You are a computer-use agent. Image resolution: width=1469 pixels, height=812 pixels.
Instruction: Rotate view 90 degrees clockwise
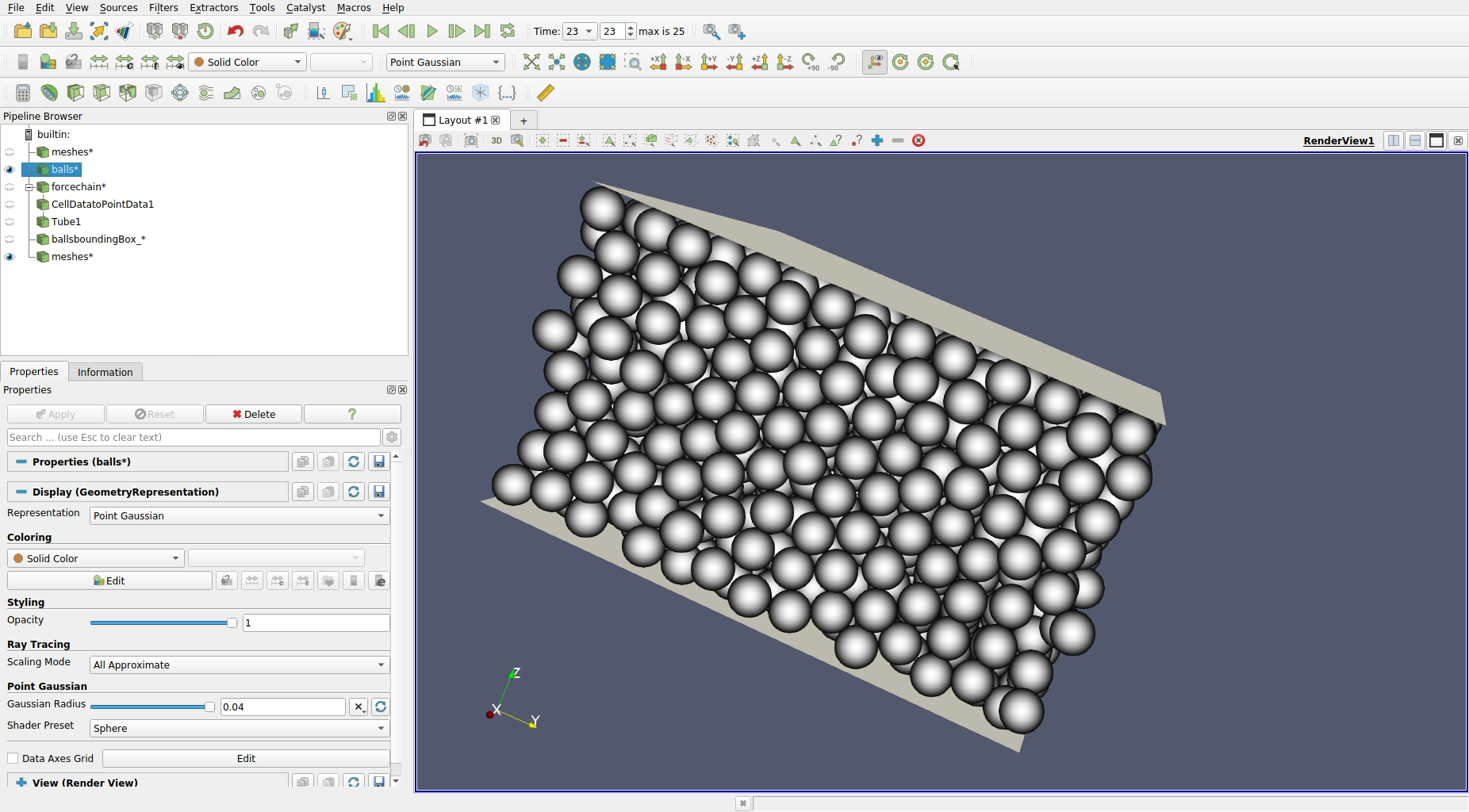[x=811, y=62]
